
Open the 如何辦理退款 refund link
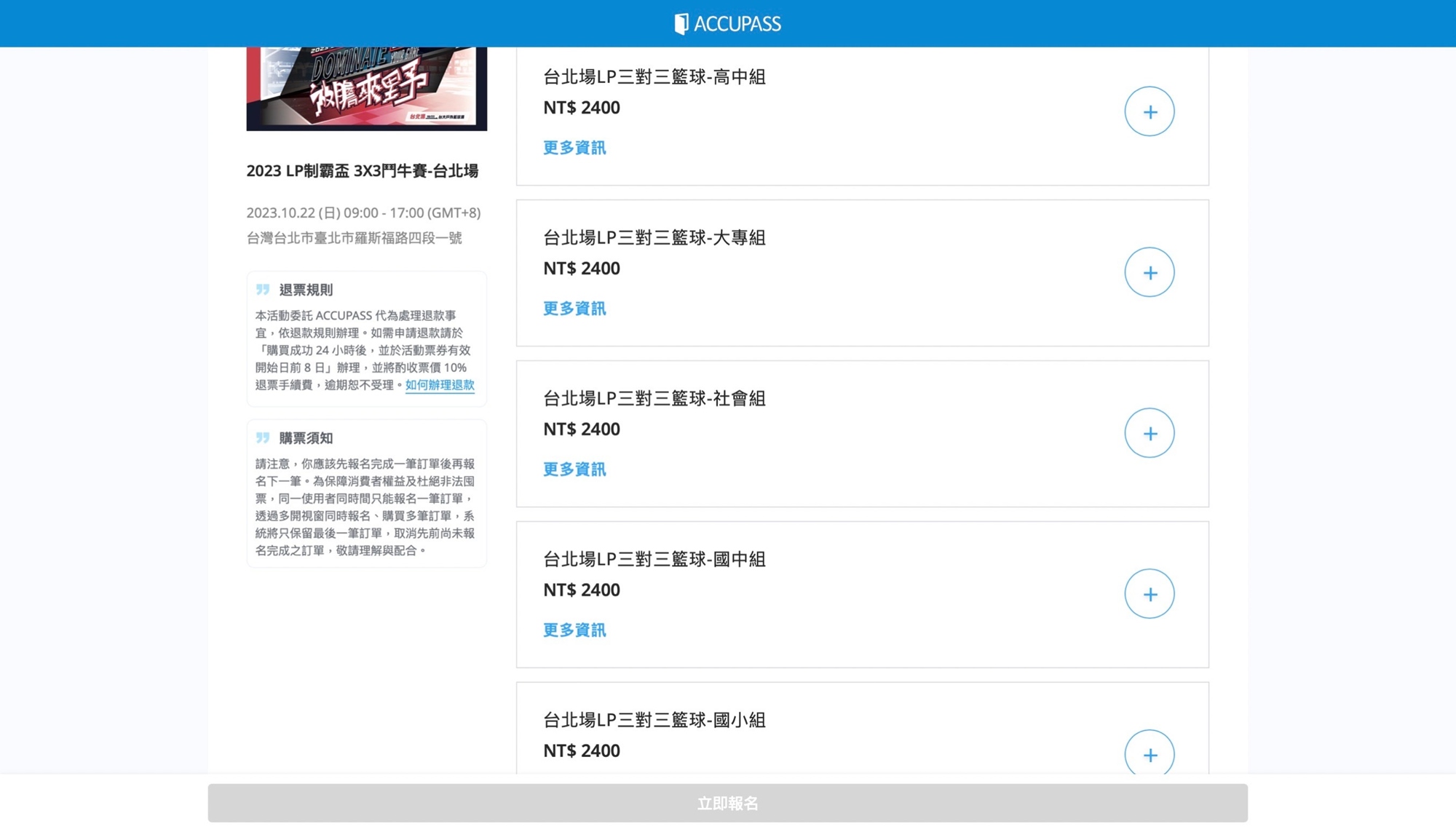pyautogui.click(x=440, y=385)
